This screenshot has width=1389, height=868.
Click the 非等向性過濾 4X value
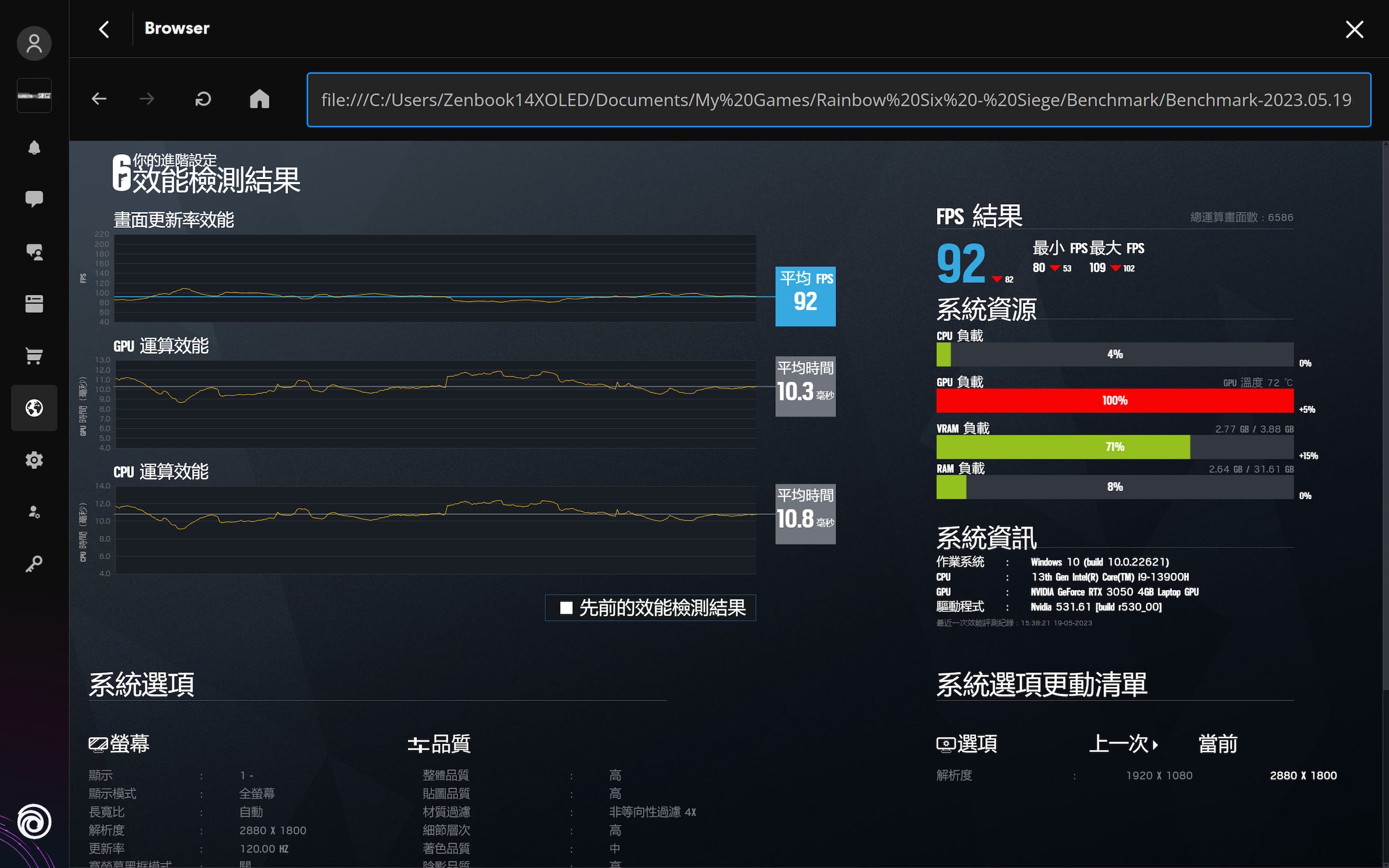(x=652, y=812)
